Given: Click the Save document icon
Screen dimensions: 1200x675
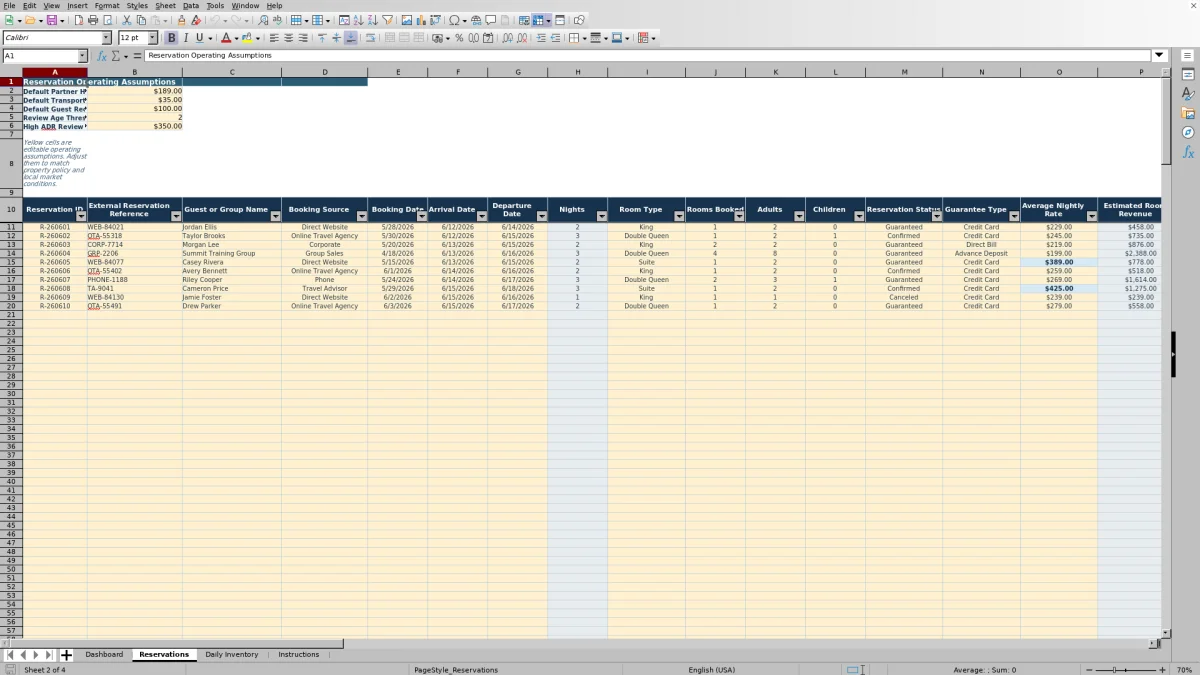Looking at the screenshot, I should click(x=51, y=20).
